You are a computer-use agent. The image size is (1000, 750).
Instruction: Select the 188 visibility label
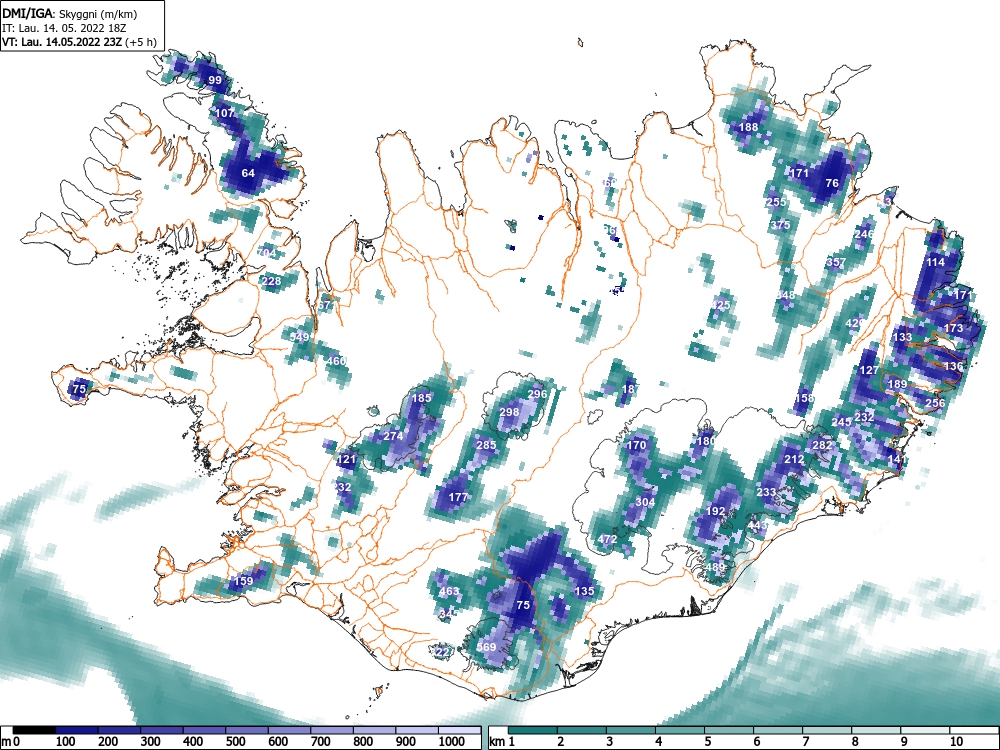point(748,127)
